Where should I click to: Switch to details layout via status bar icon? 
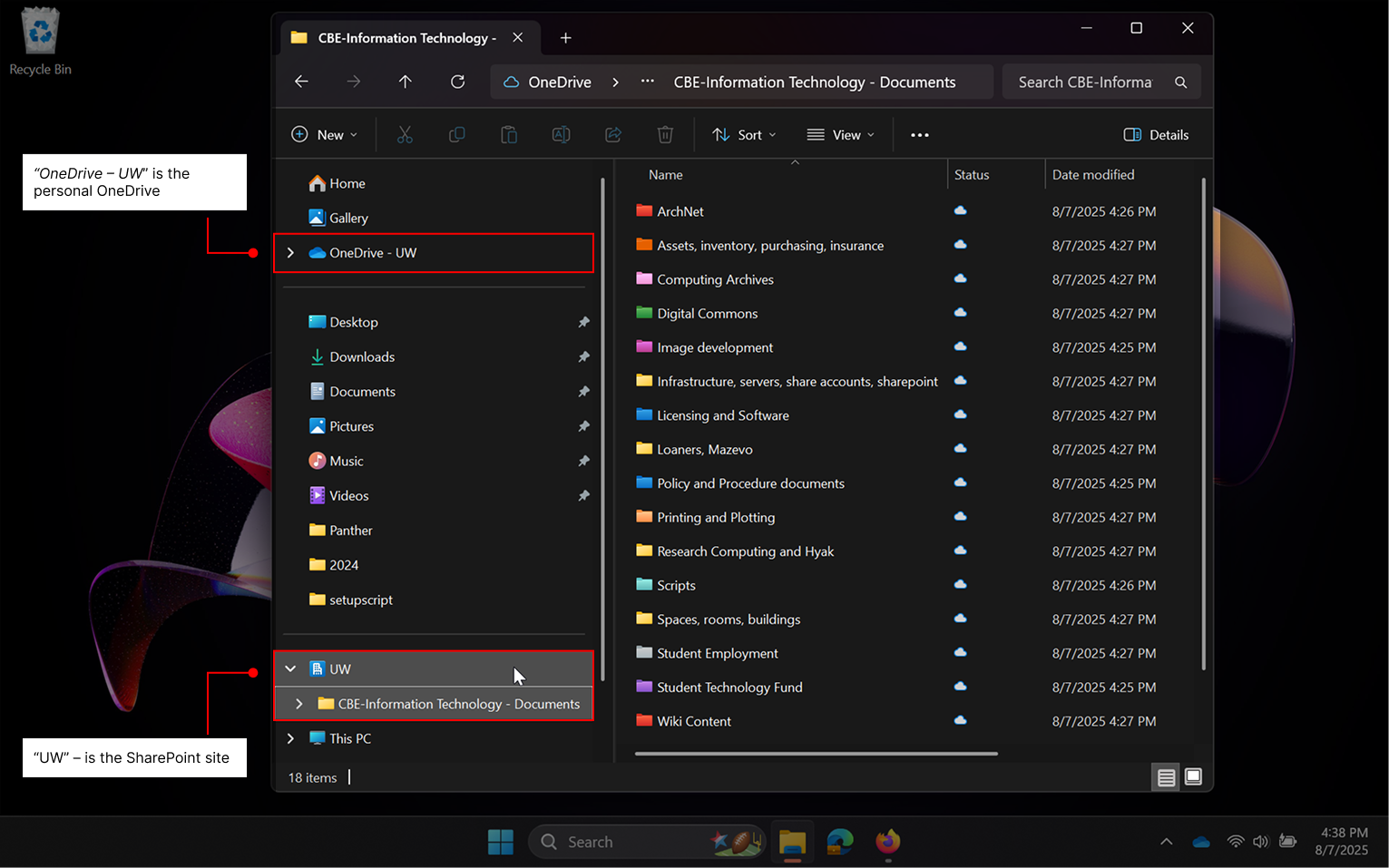1166,777
